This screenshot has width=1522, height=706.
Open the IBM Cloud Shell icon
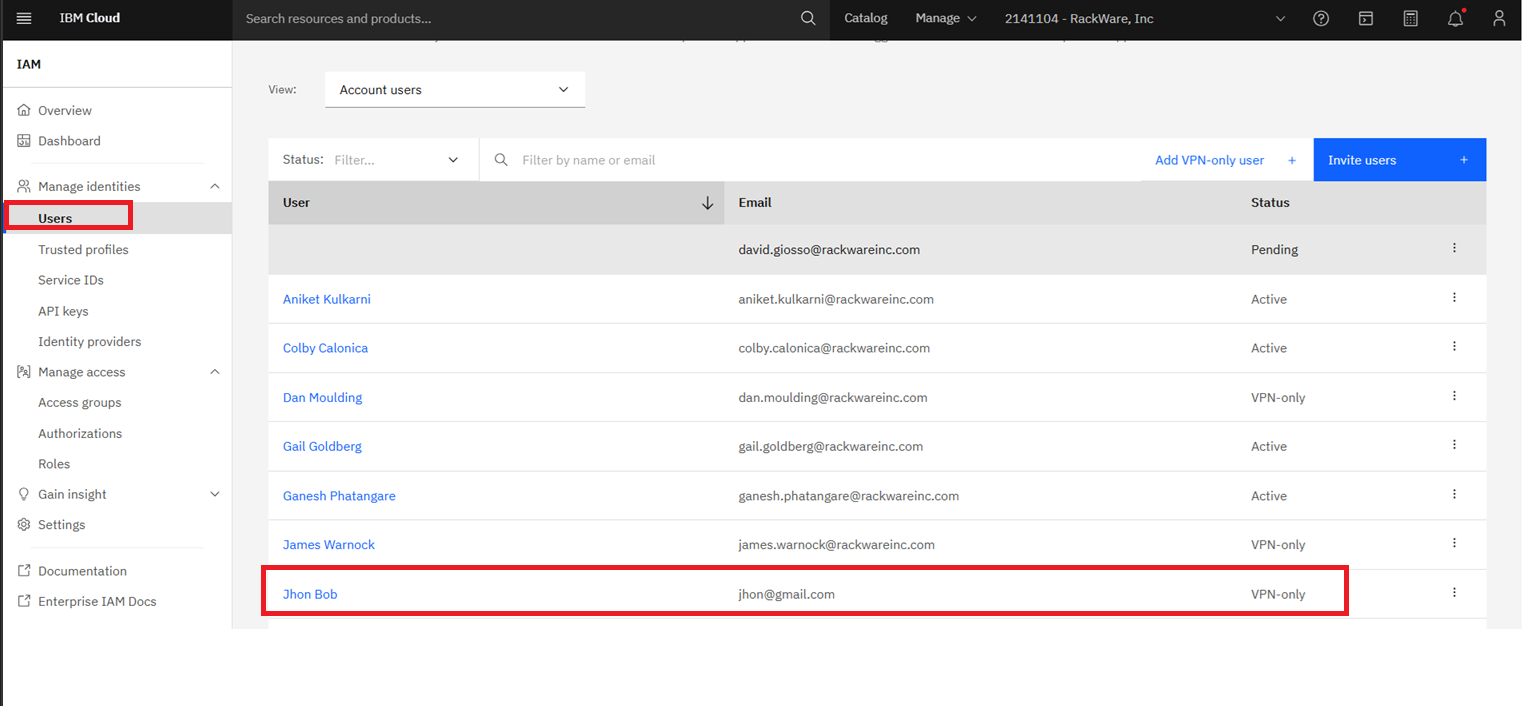(1366, 18)
